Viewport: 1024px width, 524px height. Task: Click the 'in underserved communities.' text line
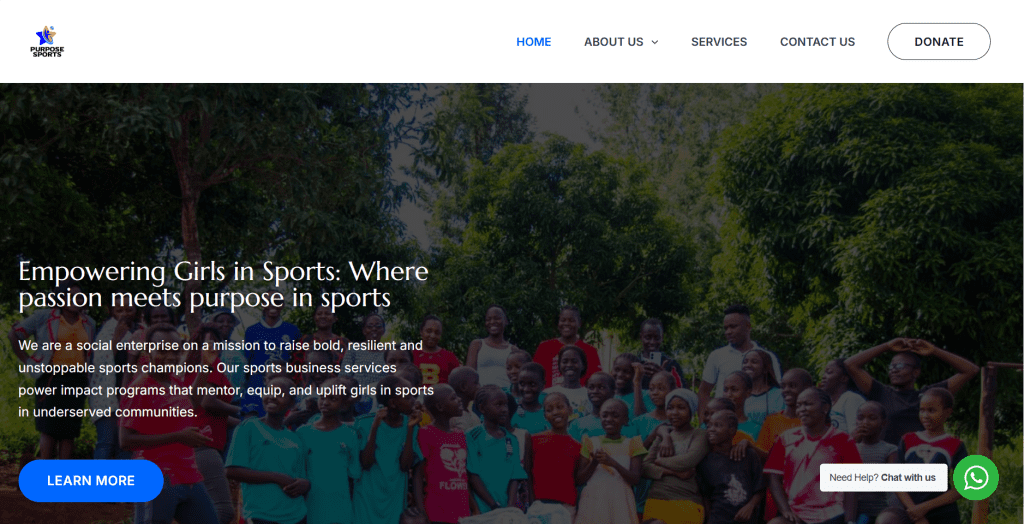[108, 412]
